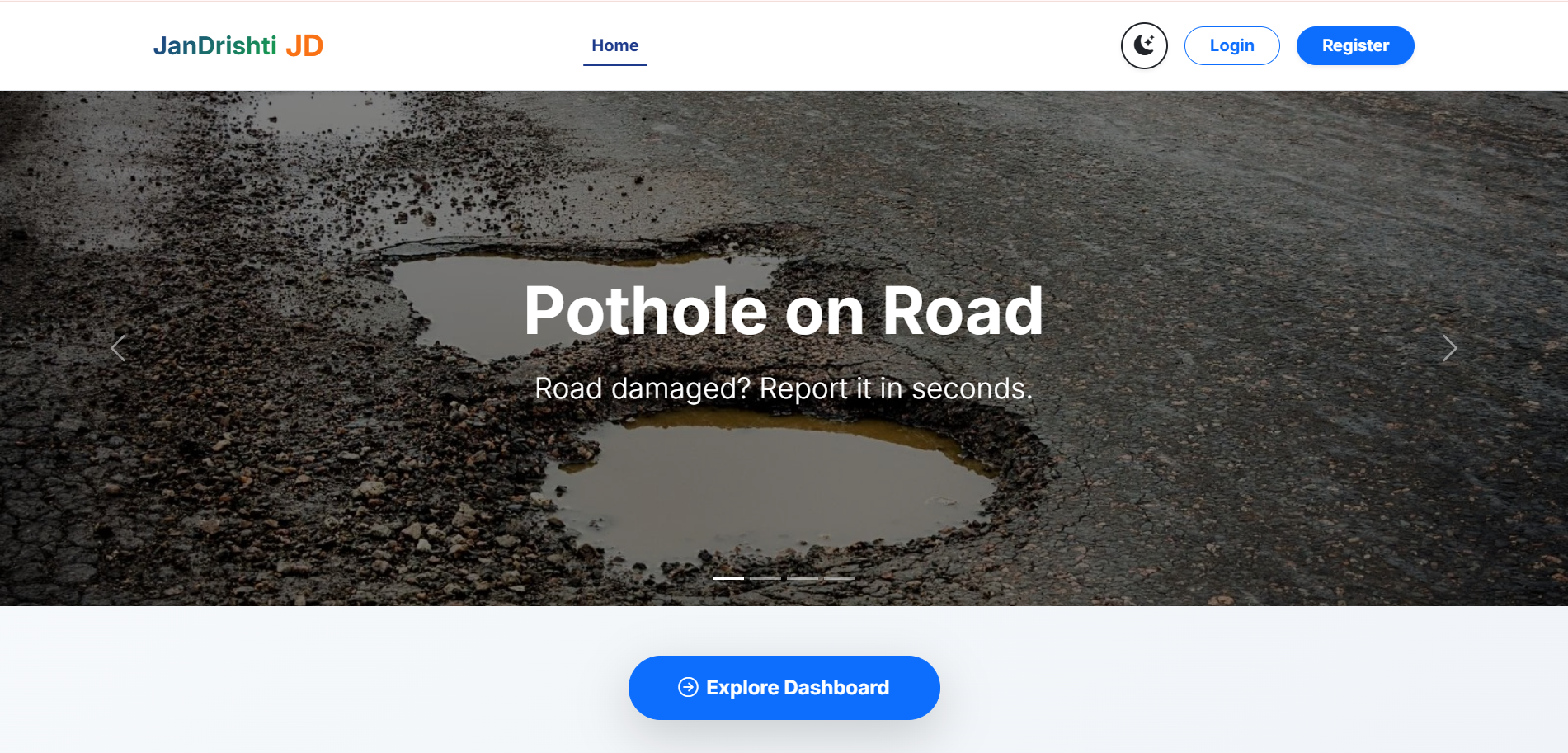The width and height of the screenshot is (1568, 753).
Task: Open the Home navigation tab
Action: 614,45
